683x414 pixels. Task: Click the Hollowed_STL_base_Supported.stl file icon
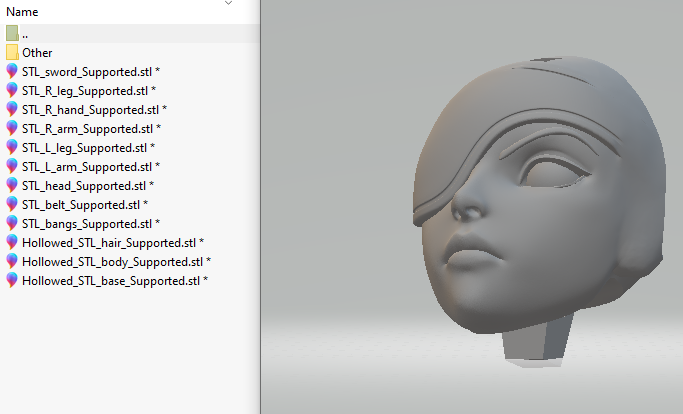(x=12, y=280)
